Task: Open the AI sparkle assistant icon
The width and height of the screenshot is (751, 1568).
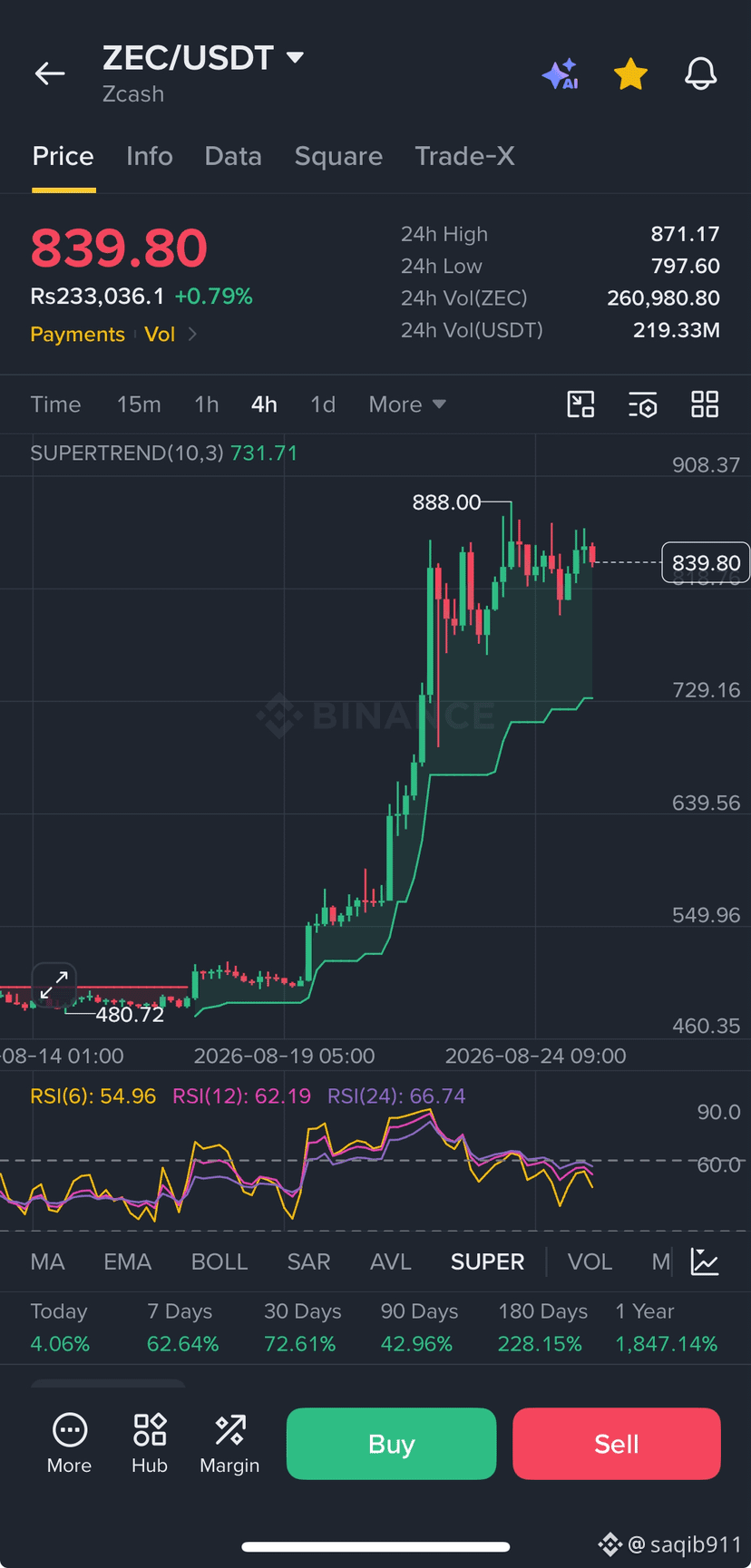Action: point(561,73)
